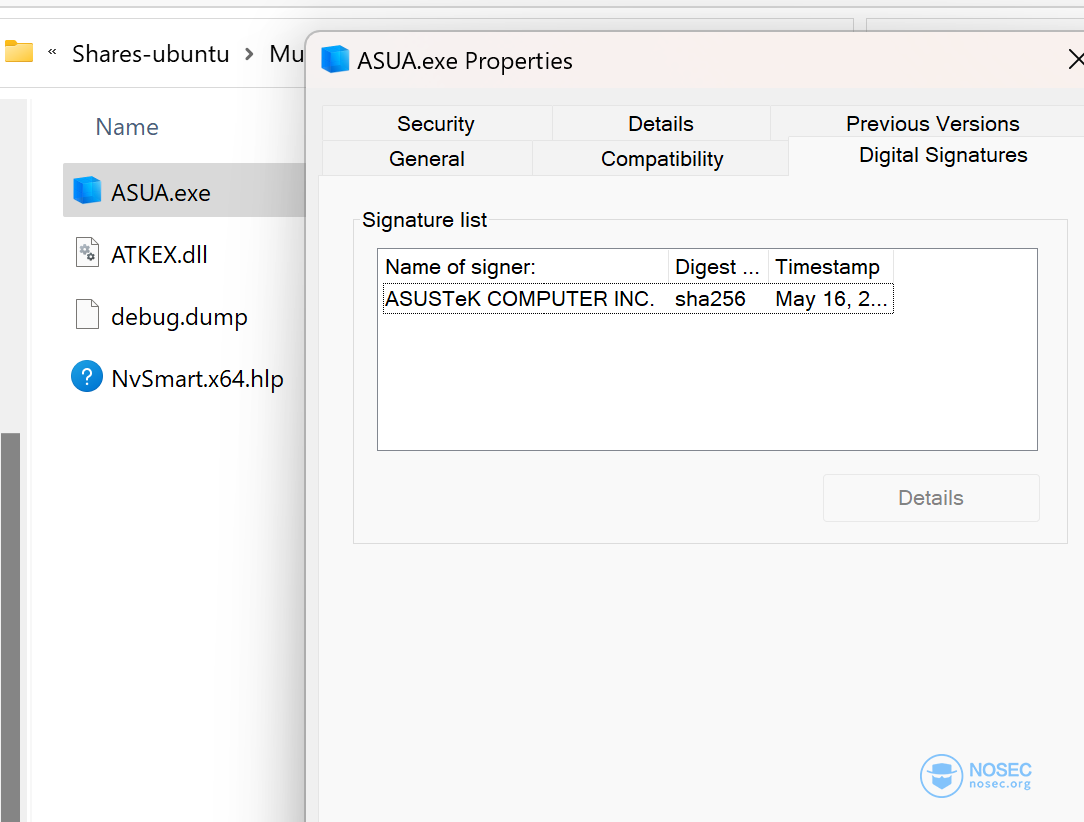This screenshot has height=822, width=1084.
Task: Select the ASUA.exe file name
Action: coord(160,193)
